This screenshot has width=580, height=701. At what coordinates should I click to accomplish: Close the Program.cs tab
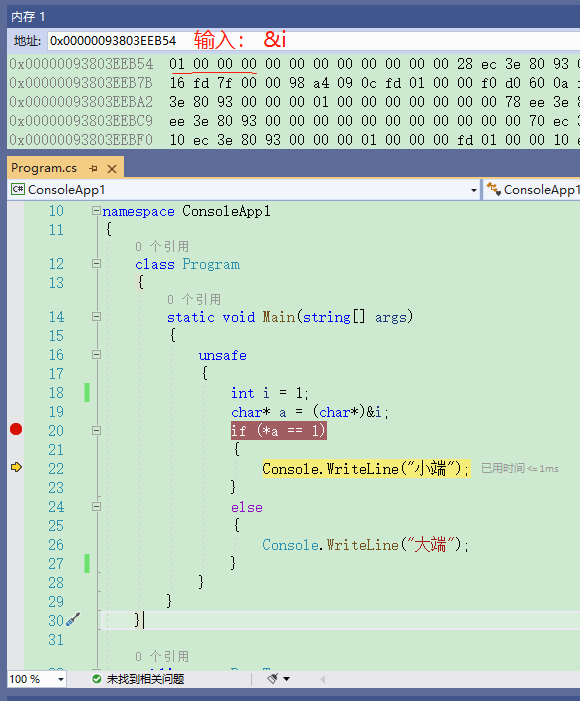[x=112, y=169]
